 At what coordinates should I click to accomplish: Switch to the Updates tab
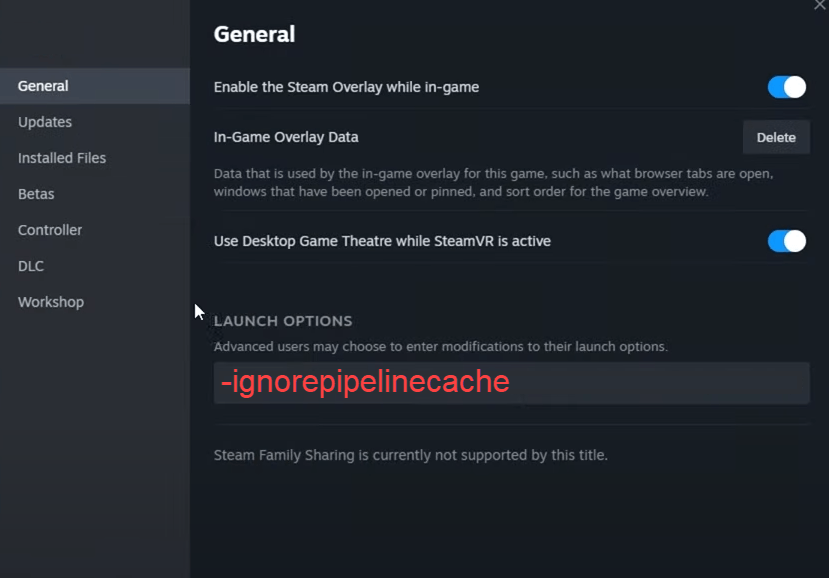45,122
